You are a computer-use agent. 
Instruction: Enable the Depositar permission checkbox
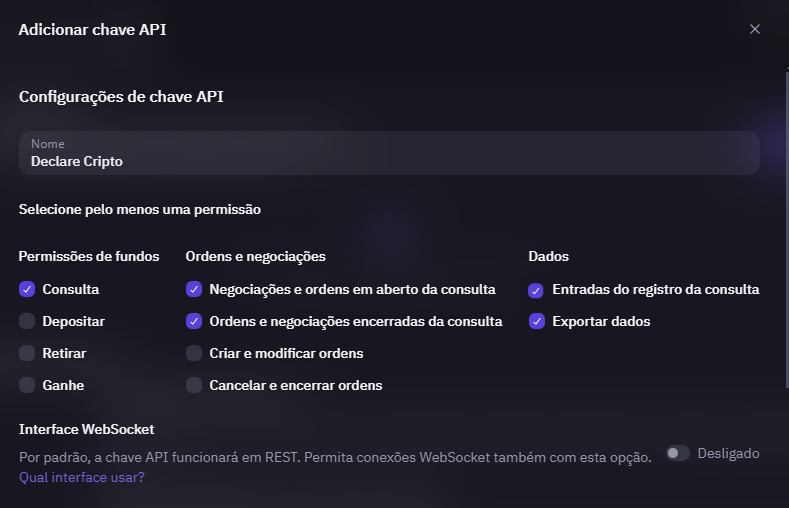pyautogui.click(x=27, y=321)
